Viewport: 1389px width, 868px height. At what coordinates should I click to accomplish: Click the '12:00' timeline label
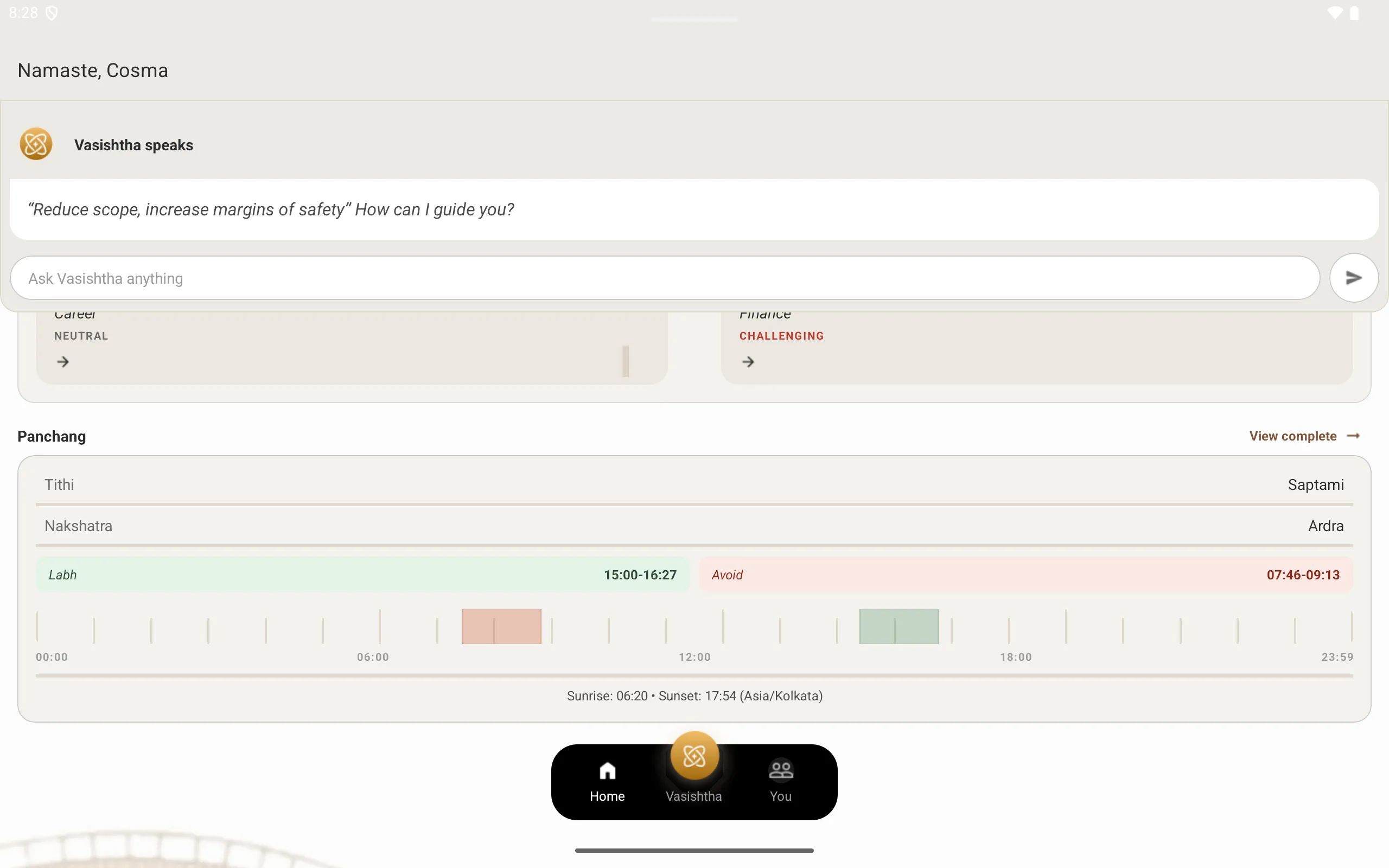coord(694,657)
